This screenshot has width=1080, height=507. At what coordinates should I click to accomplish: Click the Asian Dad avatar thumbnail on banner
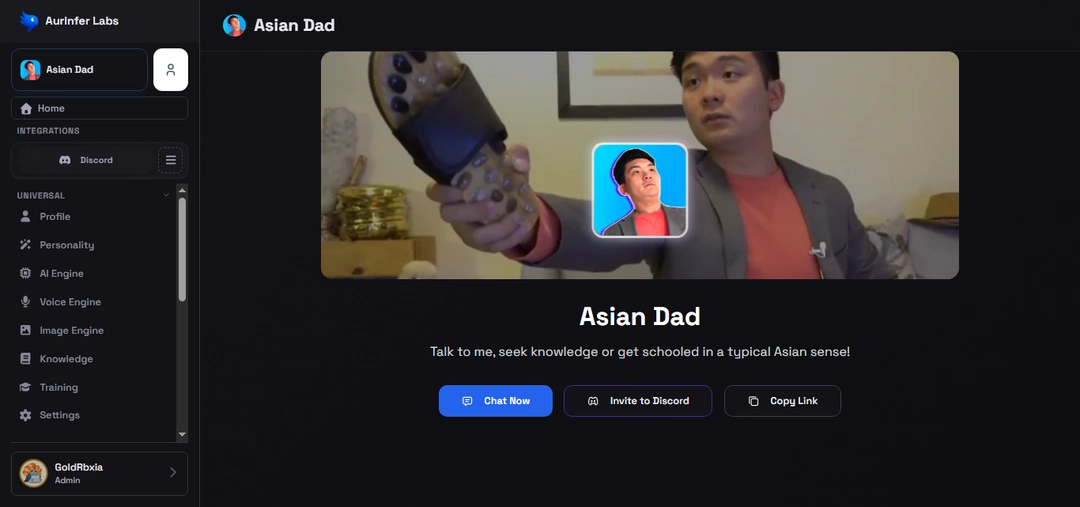640,190
